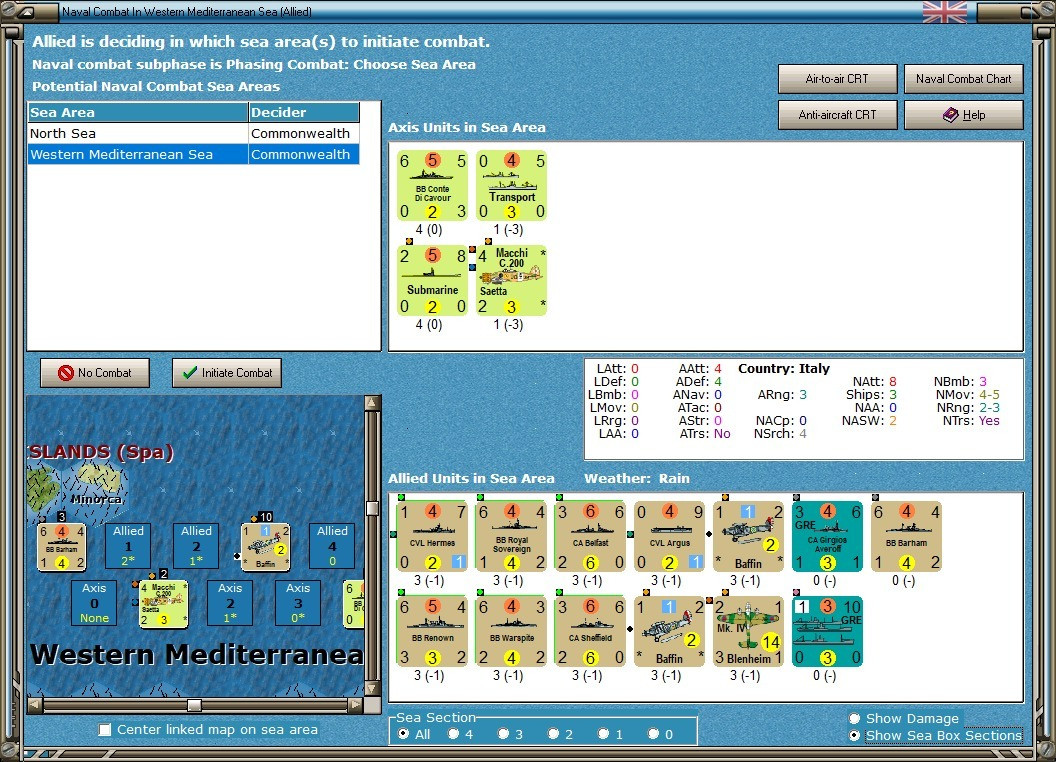
Task: Pick the CVL Hermes carrier counter
Action: (x=432, y=536)
